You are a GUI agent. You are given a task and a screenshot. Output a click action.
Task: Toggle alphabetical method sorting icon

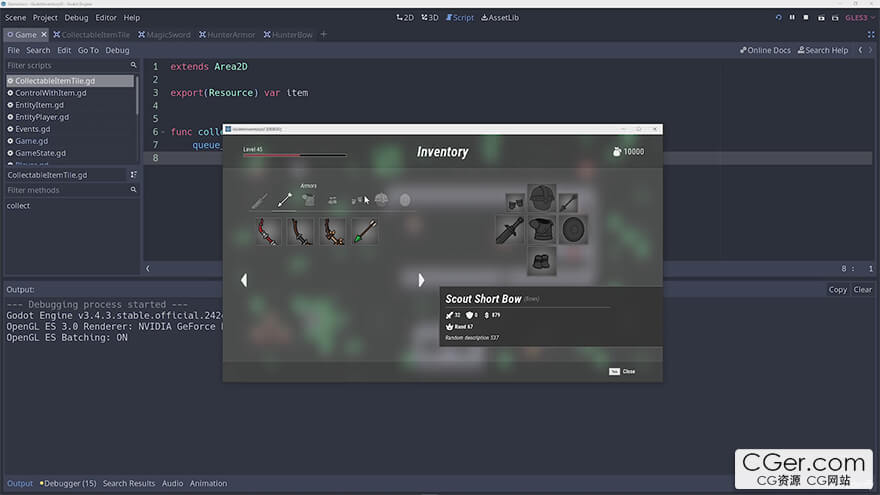[x=134, y=175]
